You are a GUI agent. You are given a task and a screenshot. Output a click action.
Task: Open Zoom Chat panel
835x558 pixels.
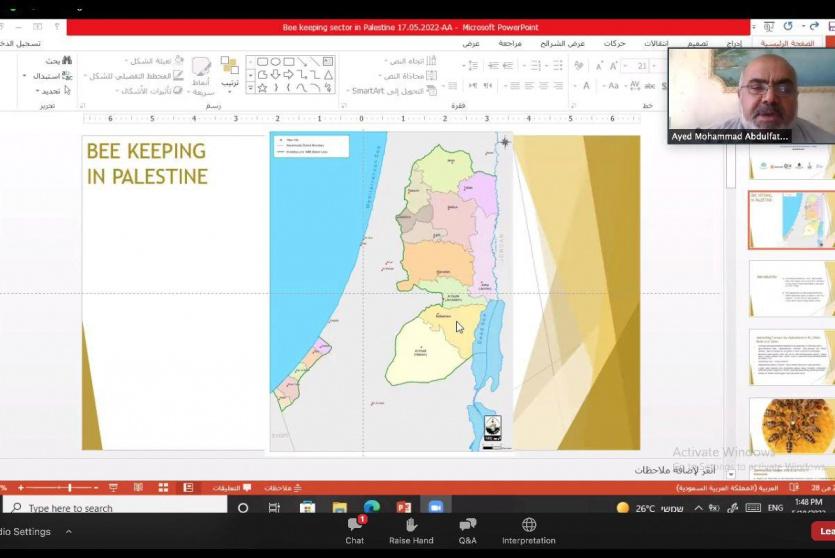tap(355, 530)
